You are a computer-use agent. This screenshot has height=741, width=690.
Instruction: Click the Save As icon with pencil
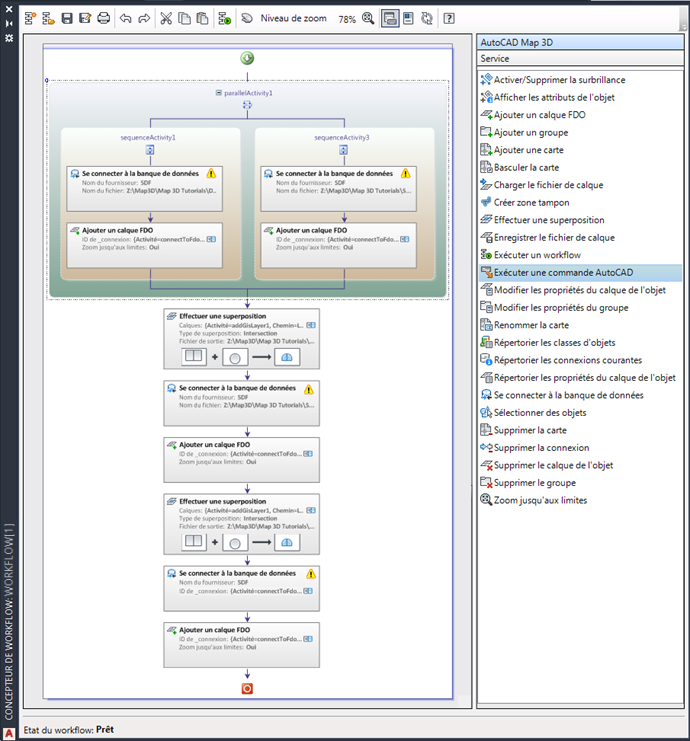(85, 18)
